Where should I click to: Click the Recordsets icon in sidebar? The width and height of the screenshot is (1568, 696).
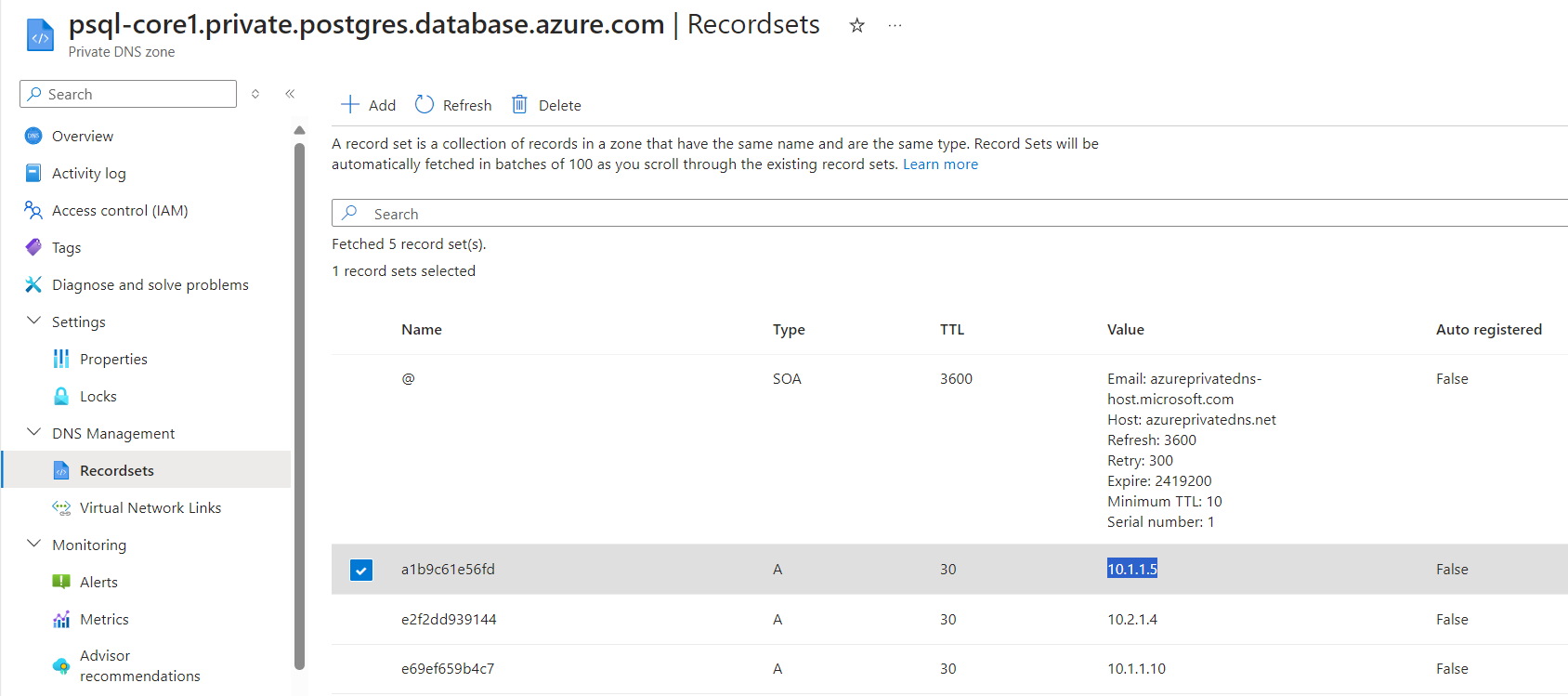click(x=61, y=470)
